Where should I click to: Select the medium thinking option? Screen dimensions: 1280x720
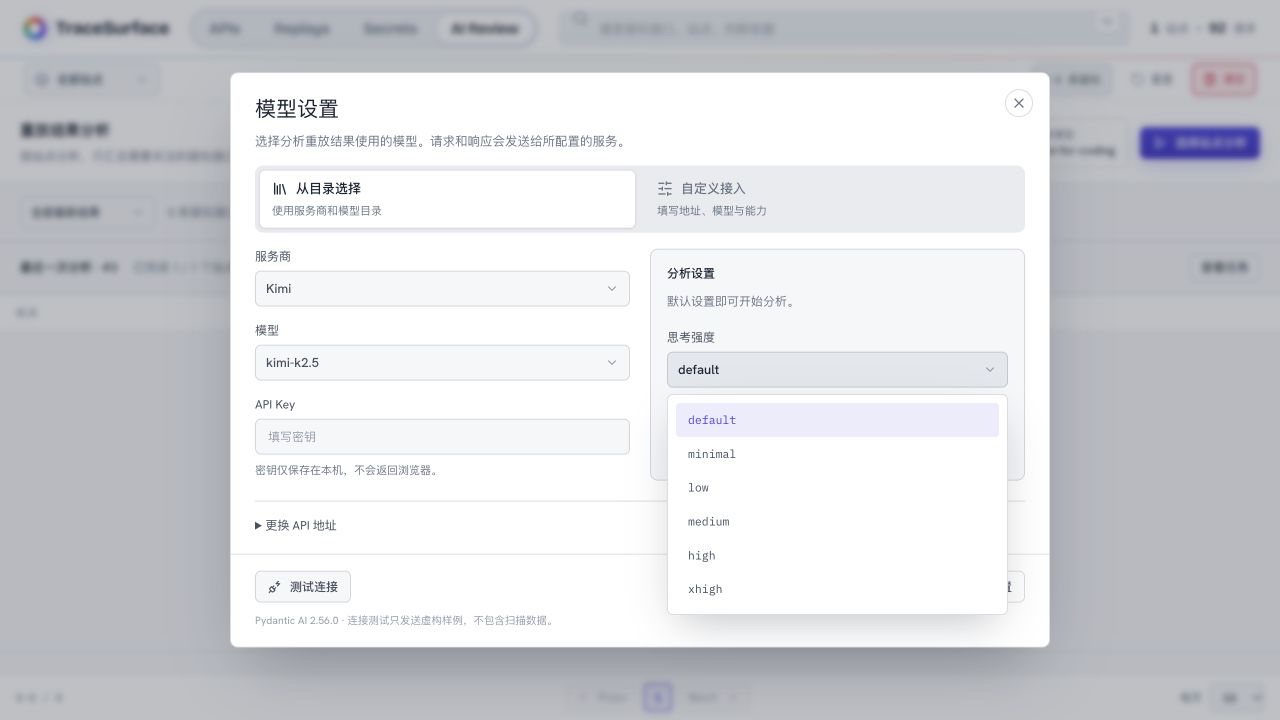tap(837, 522)
